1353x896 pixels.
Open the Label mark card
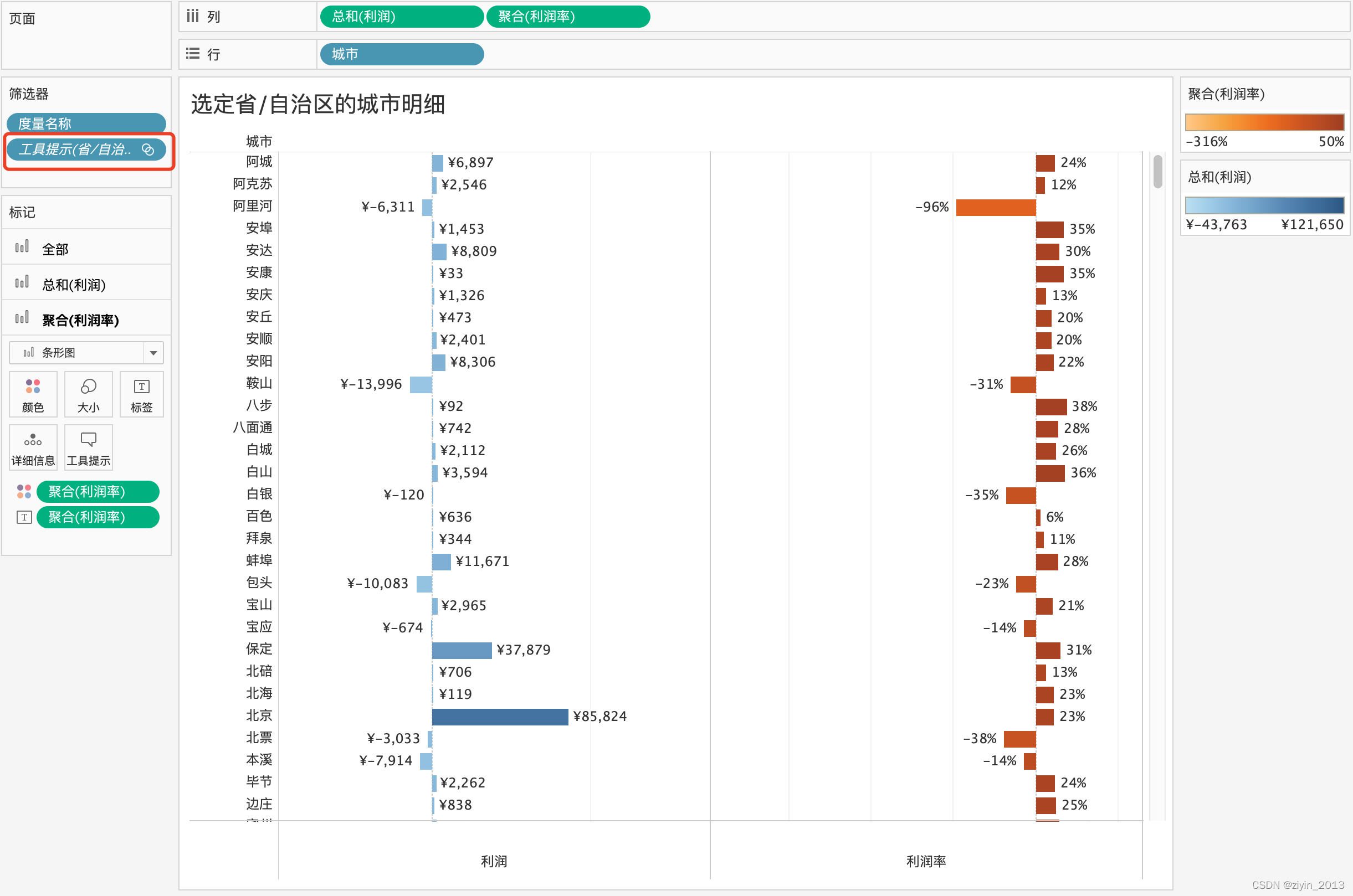[x=142, y=394]
